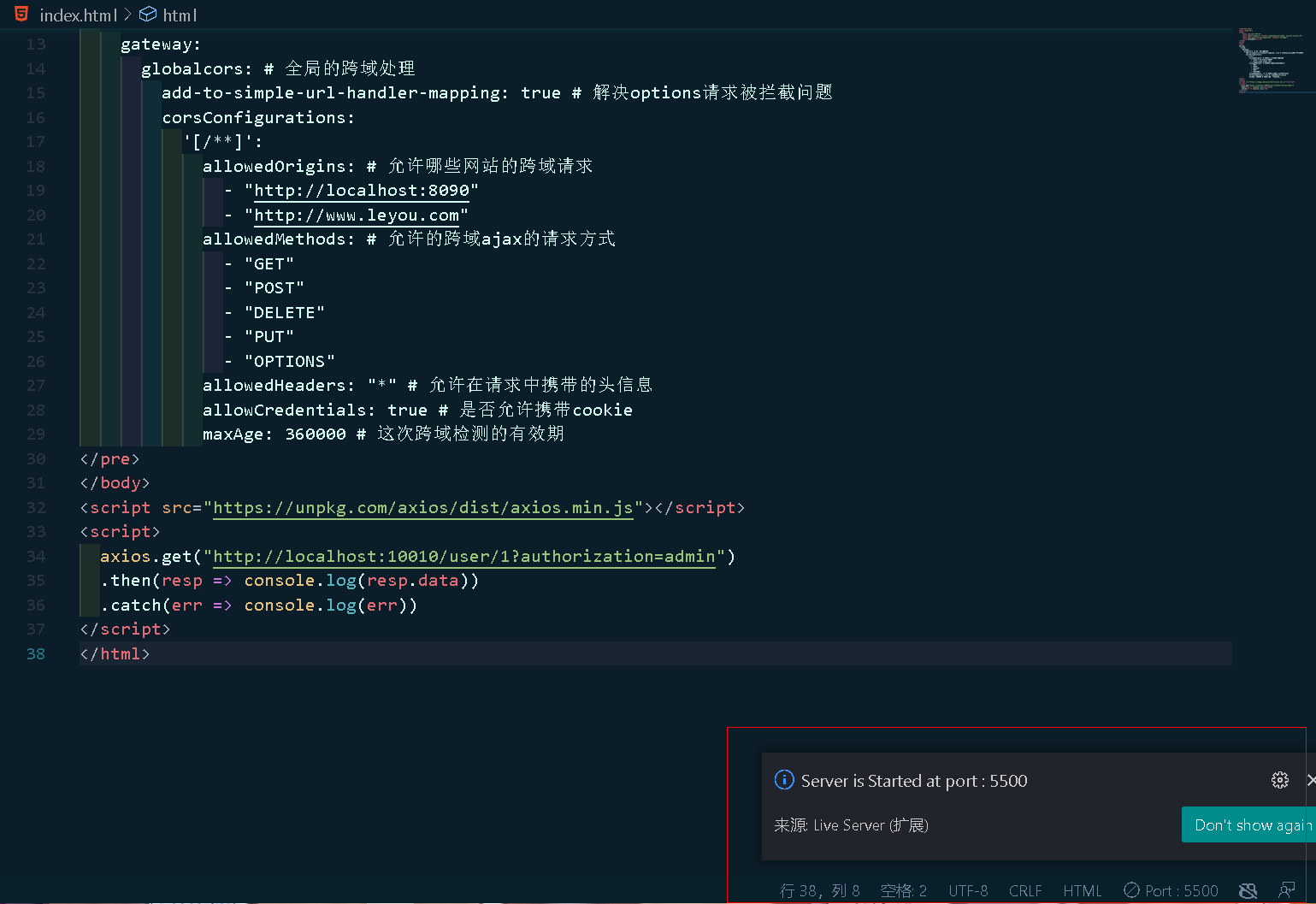The width and height of the screenshot is (1316, 904).
Task: Follow the unpkg axios.min.js script URL
Action: [422, 507]
